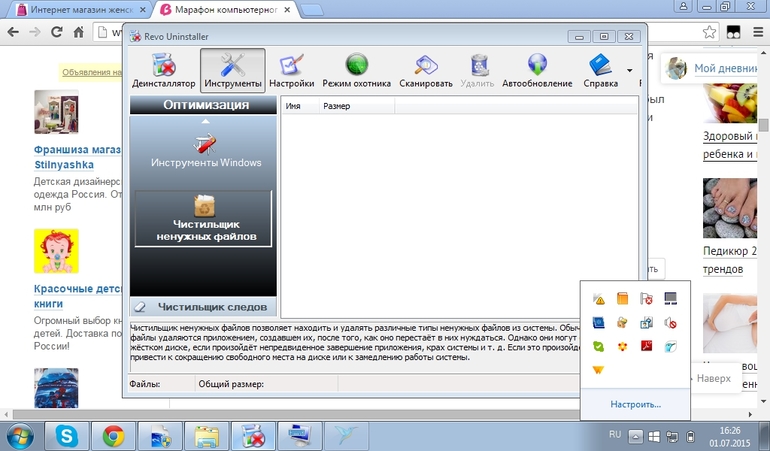Open the Красочные детские книги ad link
770x451 pixels.
tap(78, 296)
